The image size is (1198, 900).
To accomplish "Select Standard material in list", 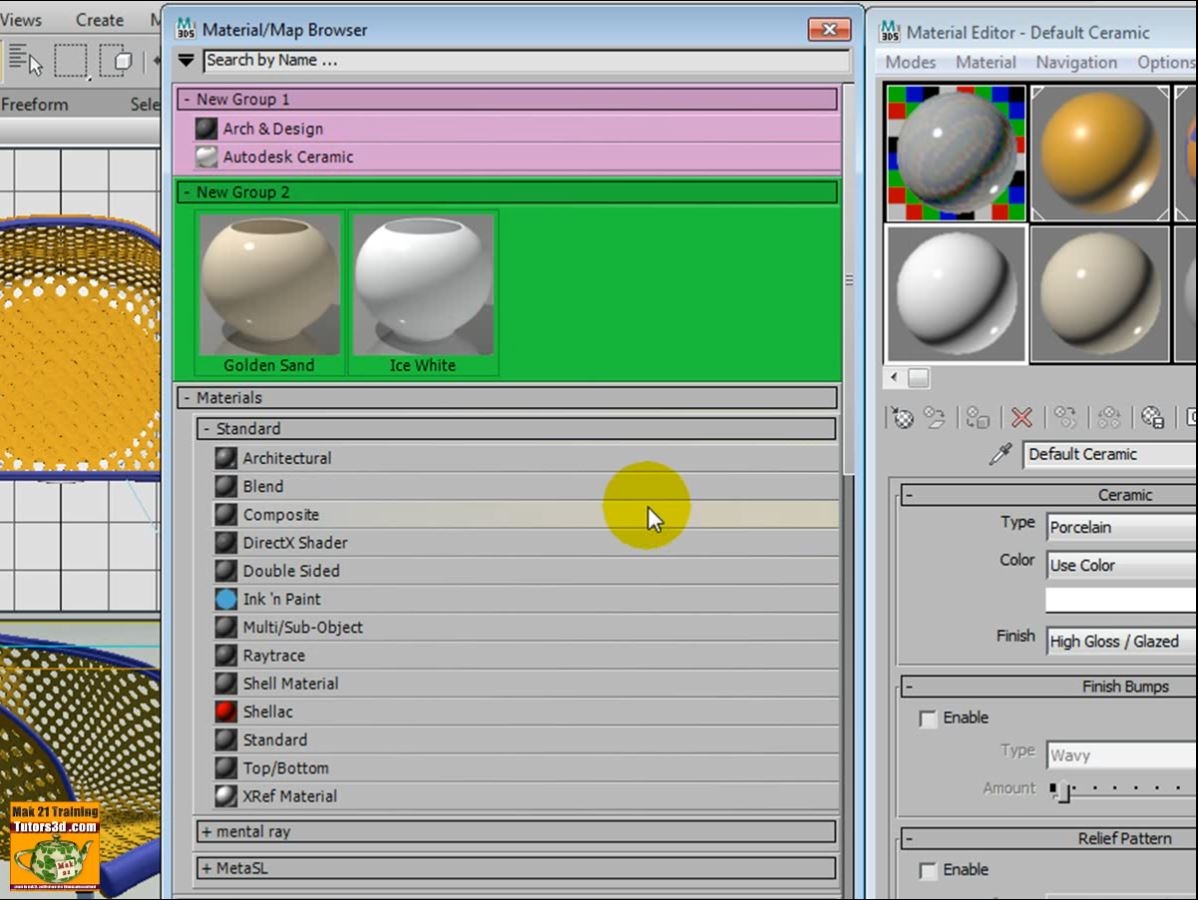I will pyautogui.click(x=526, y=740).
